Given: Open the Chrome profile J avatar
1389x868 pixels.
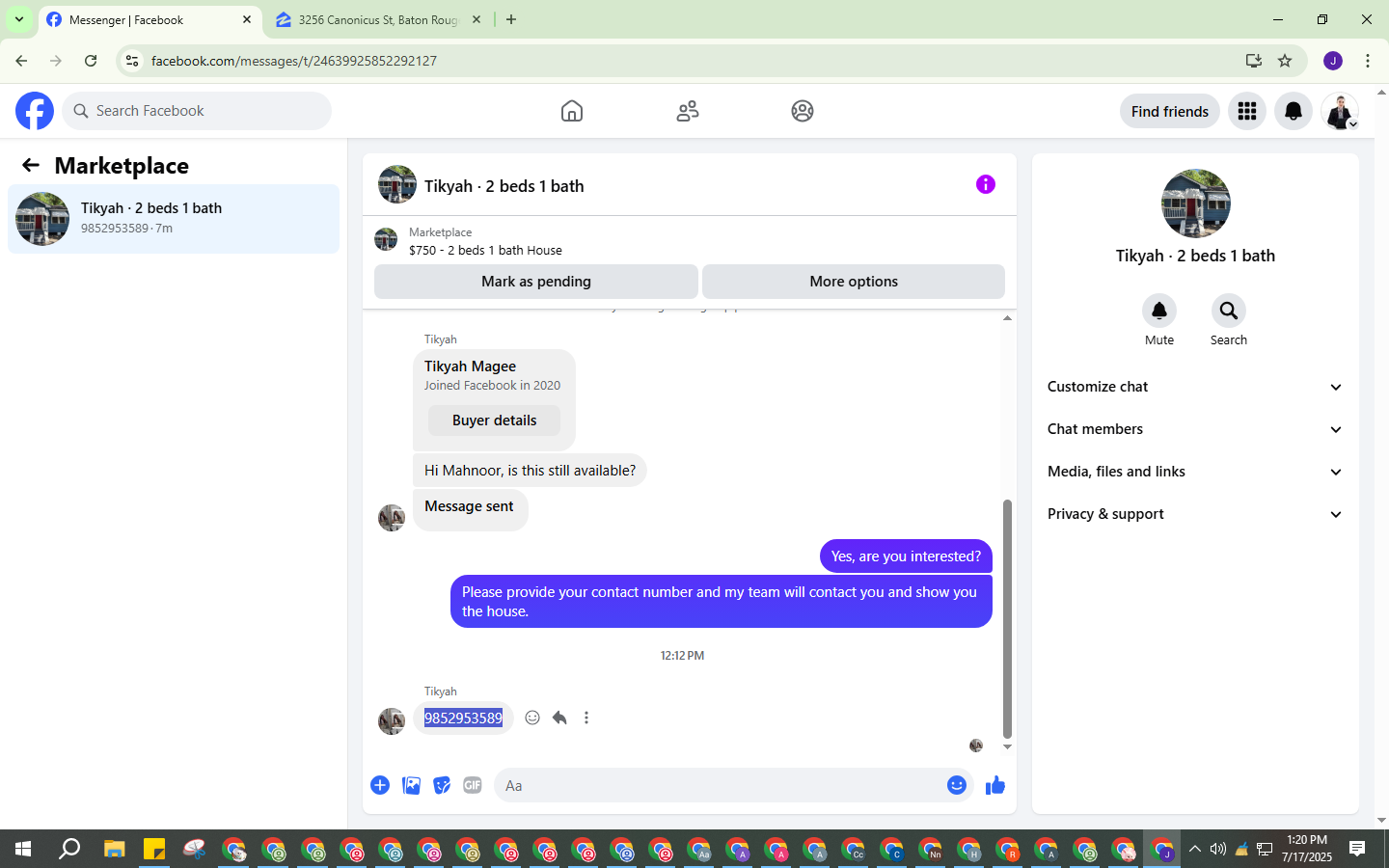Looking at the screenshot, I should click(x=1333, y=61).
